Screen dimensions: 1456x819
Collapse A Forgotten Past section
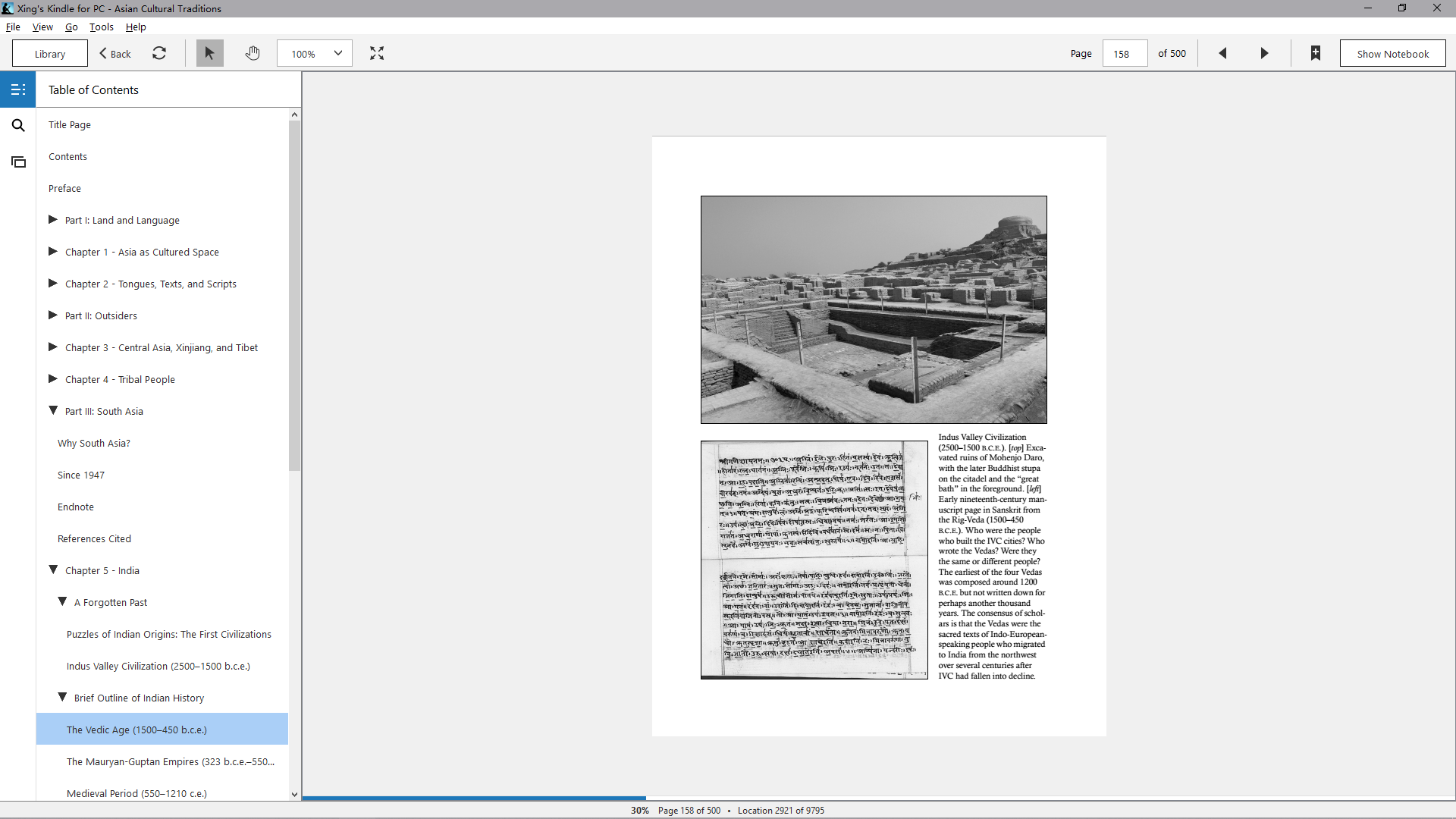point(62,601)
